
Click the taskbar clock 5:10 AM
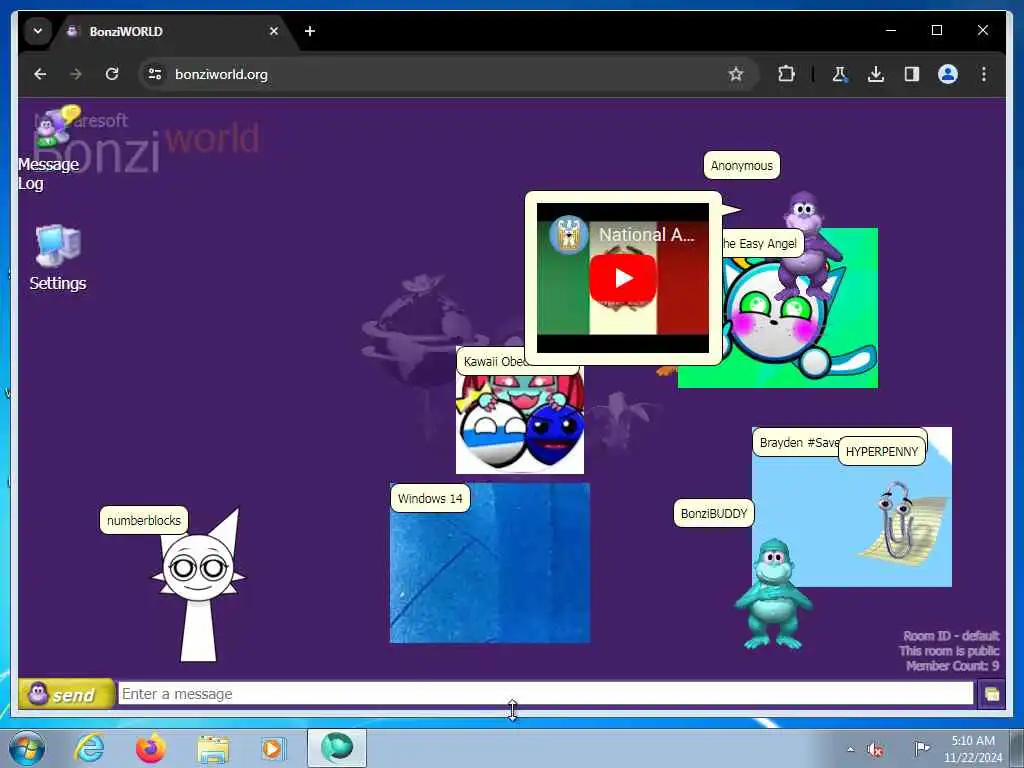pyautogui.click(x=972, y=749)
